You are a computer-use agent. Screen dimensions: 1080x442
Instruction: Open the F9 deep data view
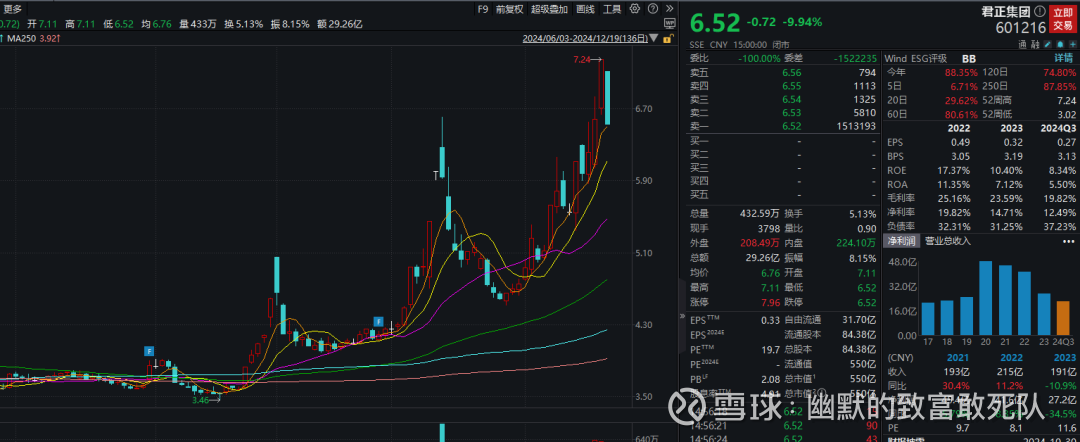pyautogui.click(x=483, y=9)
